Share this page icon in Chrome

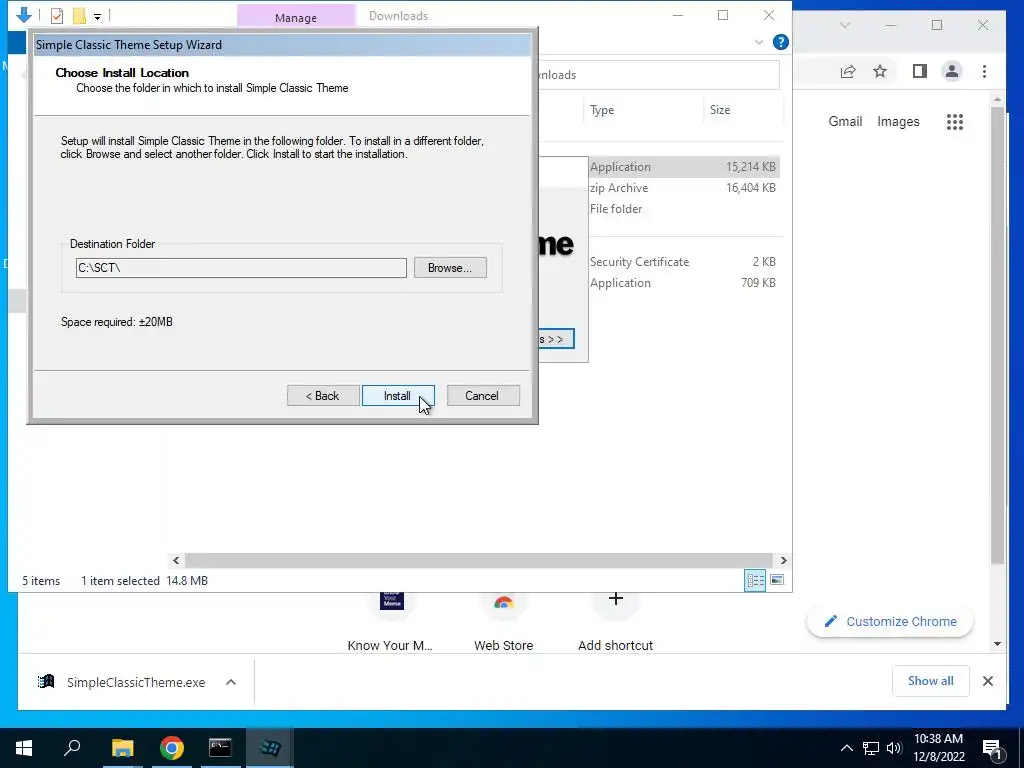(x=848, y=71)
